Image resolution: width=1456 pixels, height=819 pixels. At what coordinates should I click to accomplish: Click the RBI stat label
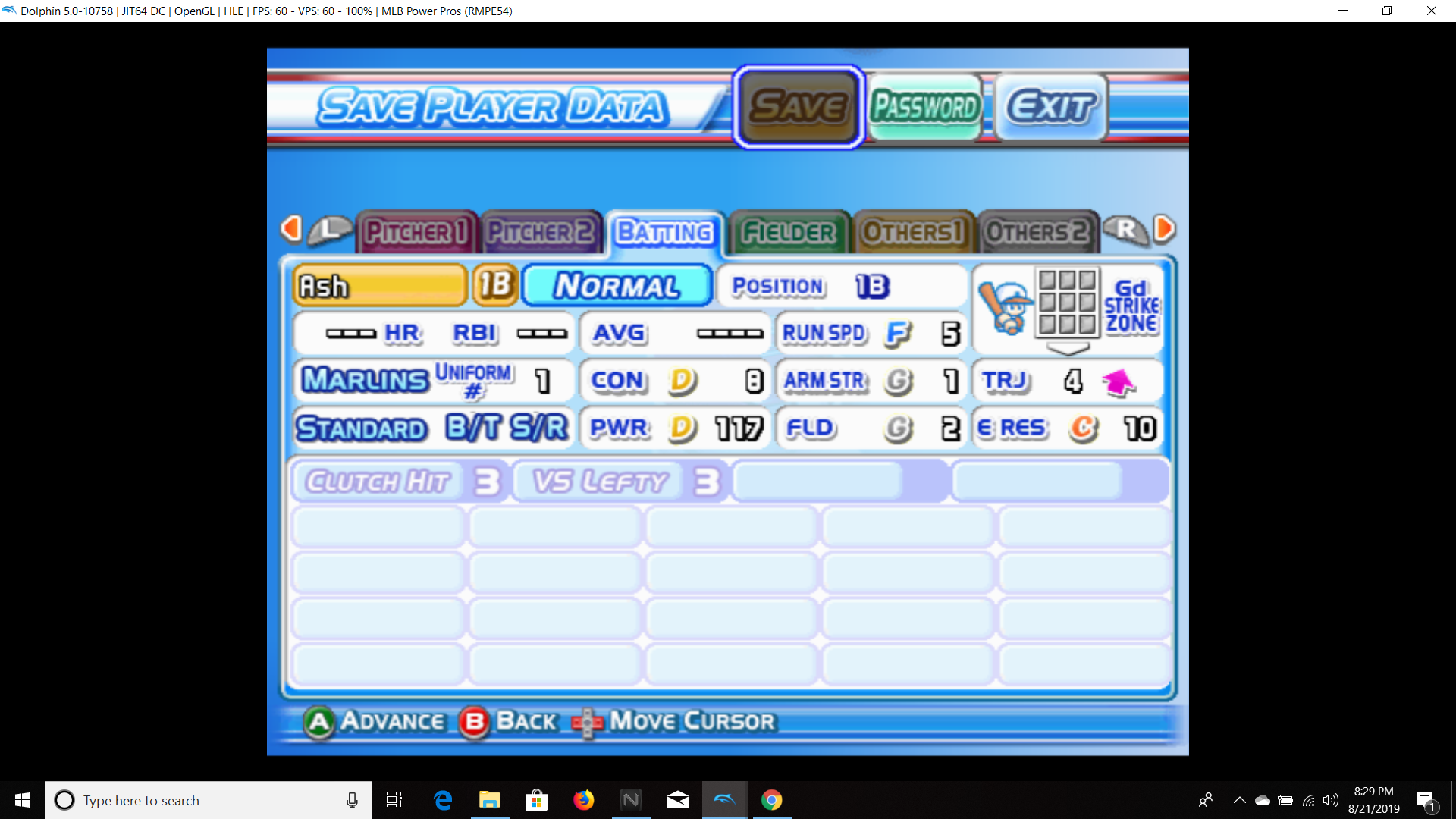(475, 333)
